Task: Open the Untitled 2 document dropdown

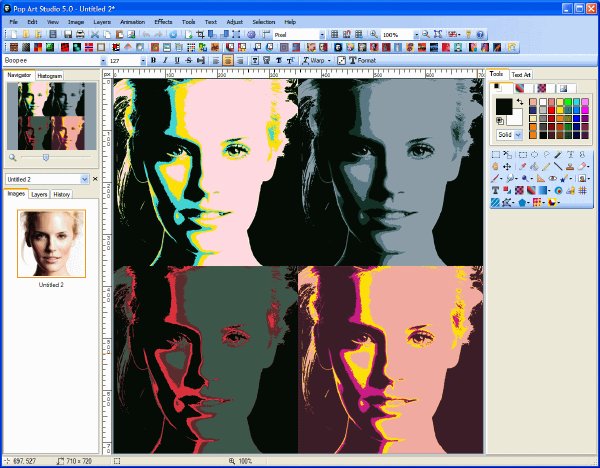Action: [x=84, y=179]
